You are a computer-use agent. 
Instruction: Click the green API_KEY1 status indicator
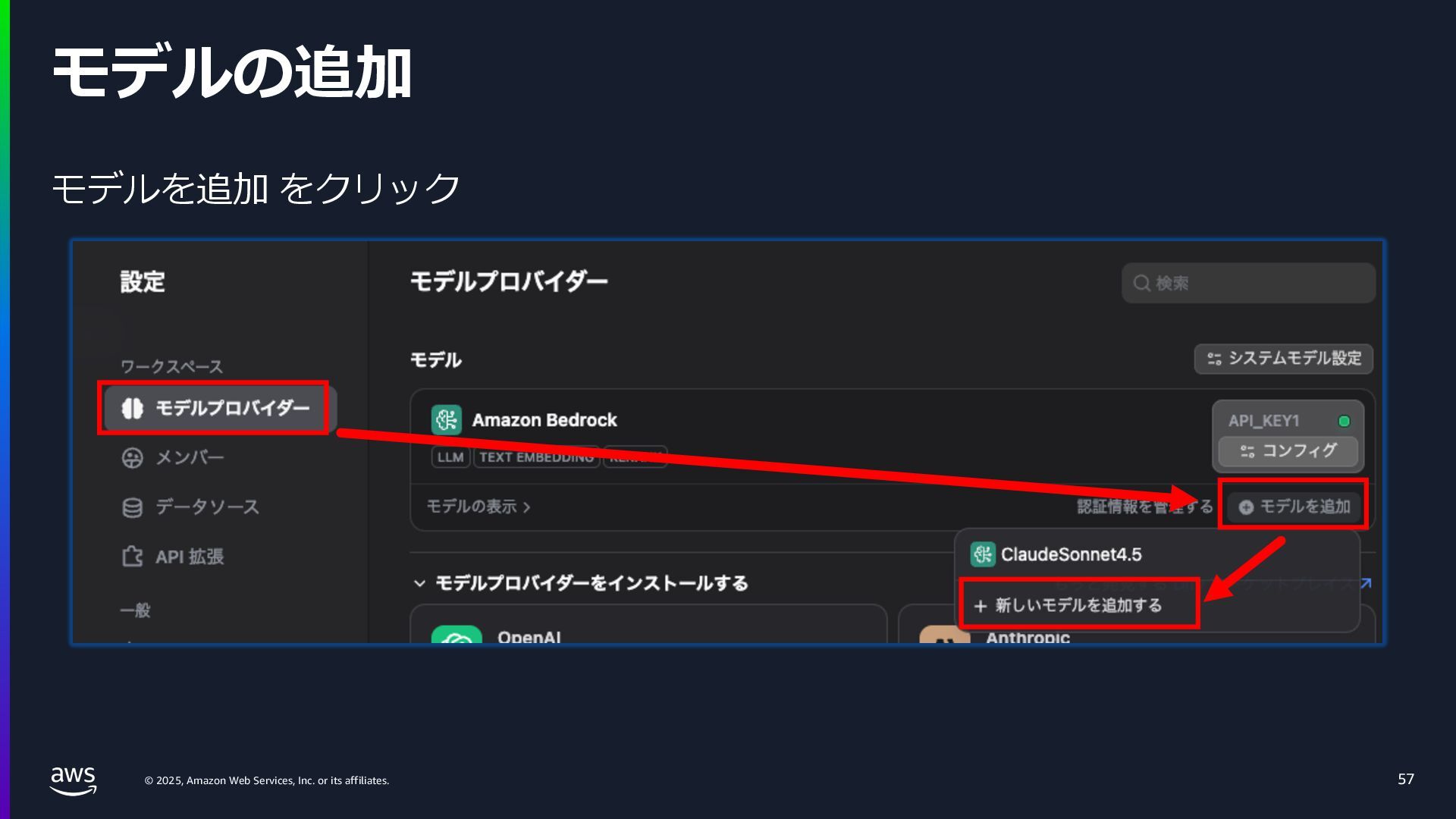point(1344,421)
